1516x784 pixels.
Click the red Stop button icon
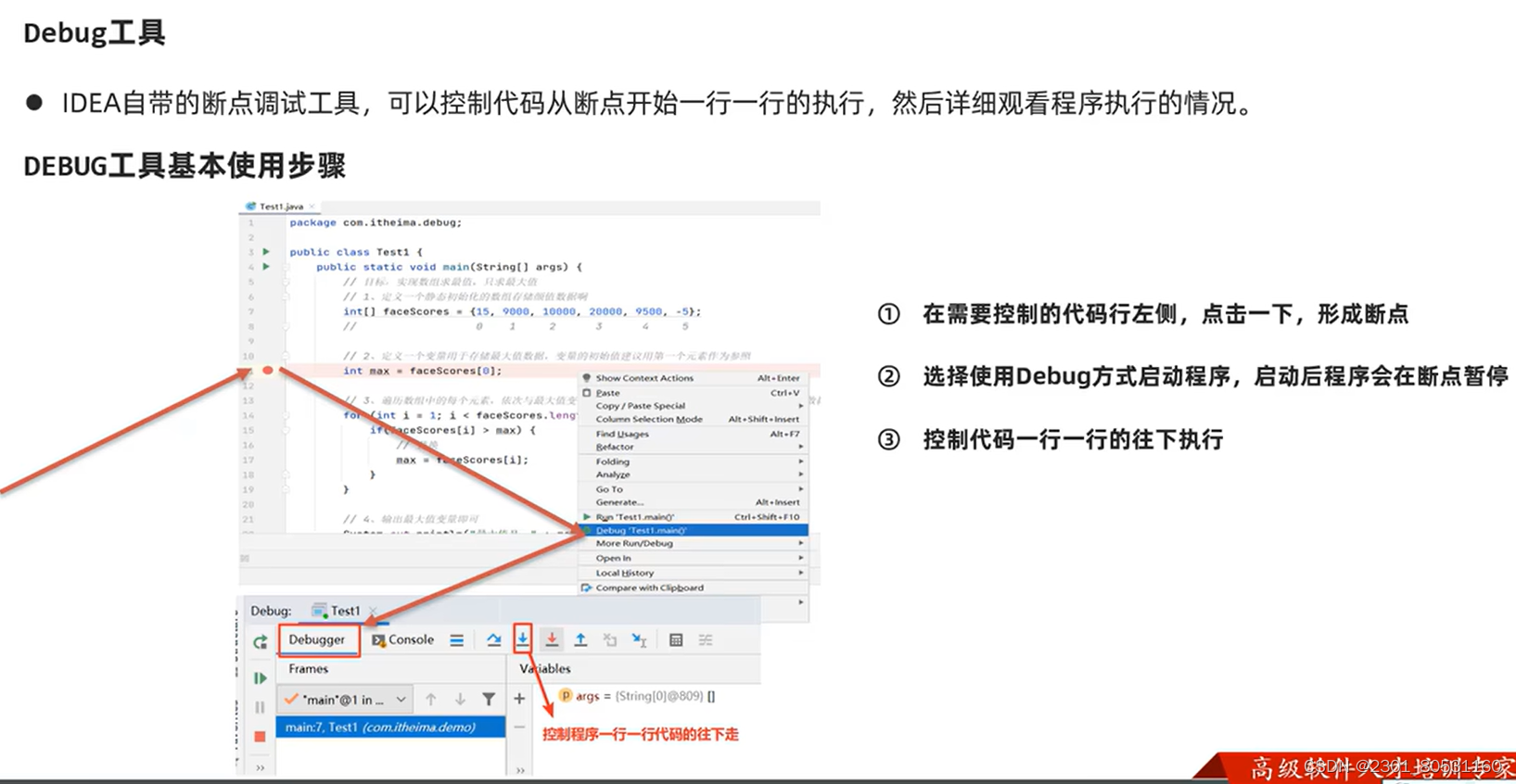point(261,737)
